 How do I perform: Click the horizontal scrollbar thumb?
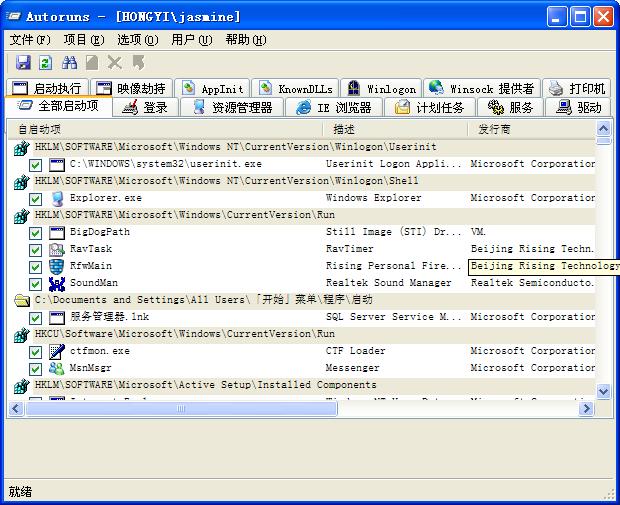180,408
